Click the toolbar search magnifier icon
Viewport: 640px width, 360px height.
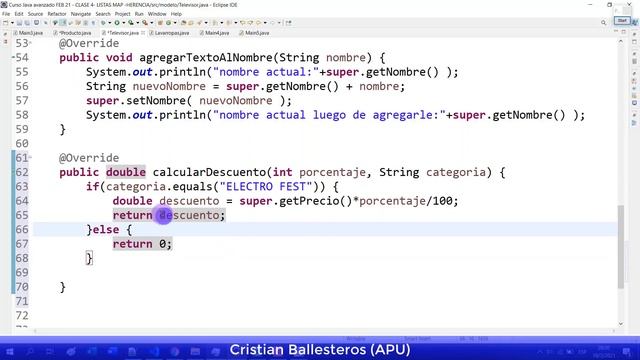click(x=603, y=23)
